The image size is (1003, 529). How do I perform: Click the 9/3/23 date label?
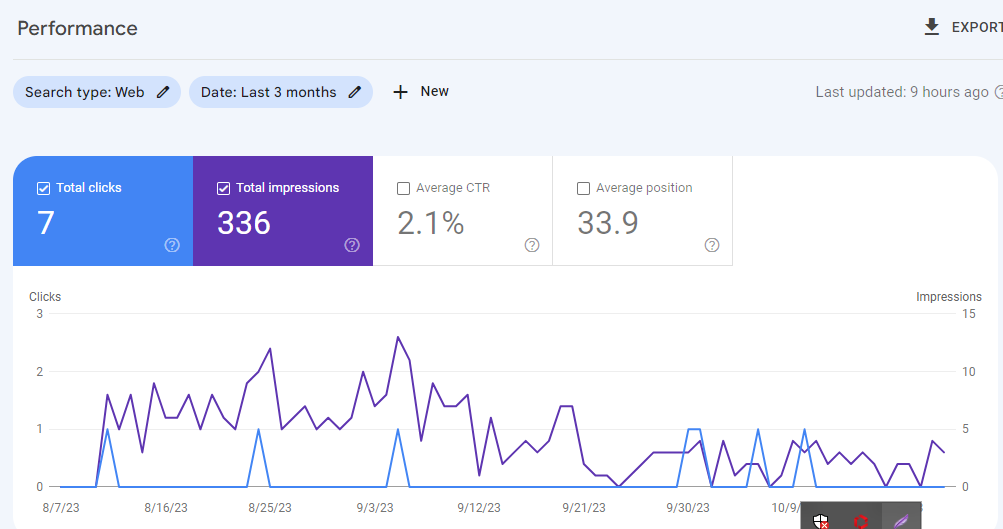pyautogui.click(x=375, y=508)
